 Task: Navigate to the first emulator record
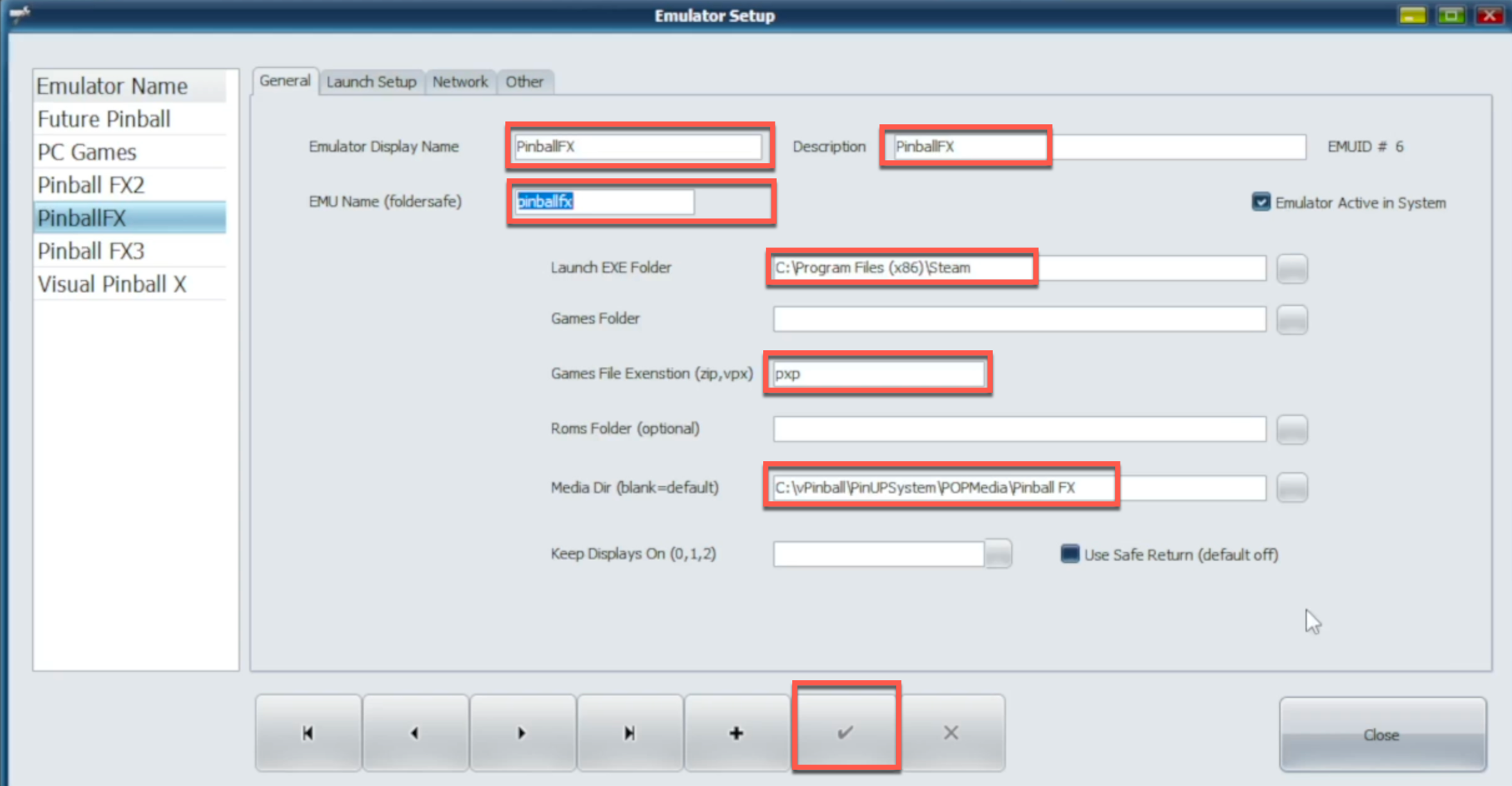point(308,733)
